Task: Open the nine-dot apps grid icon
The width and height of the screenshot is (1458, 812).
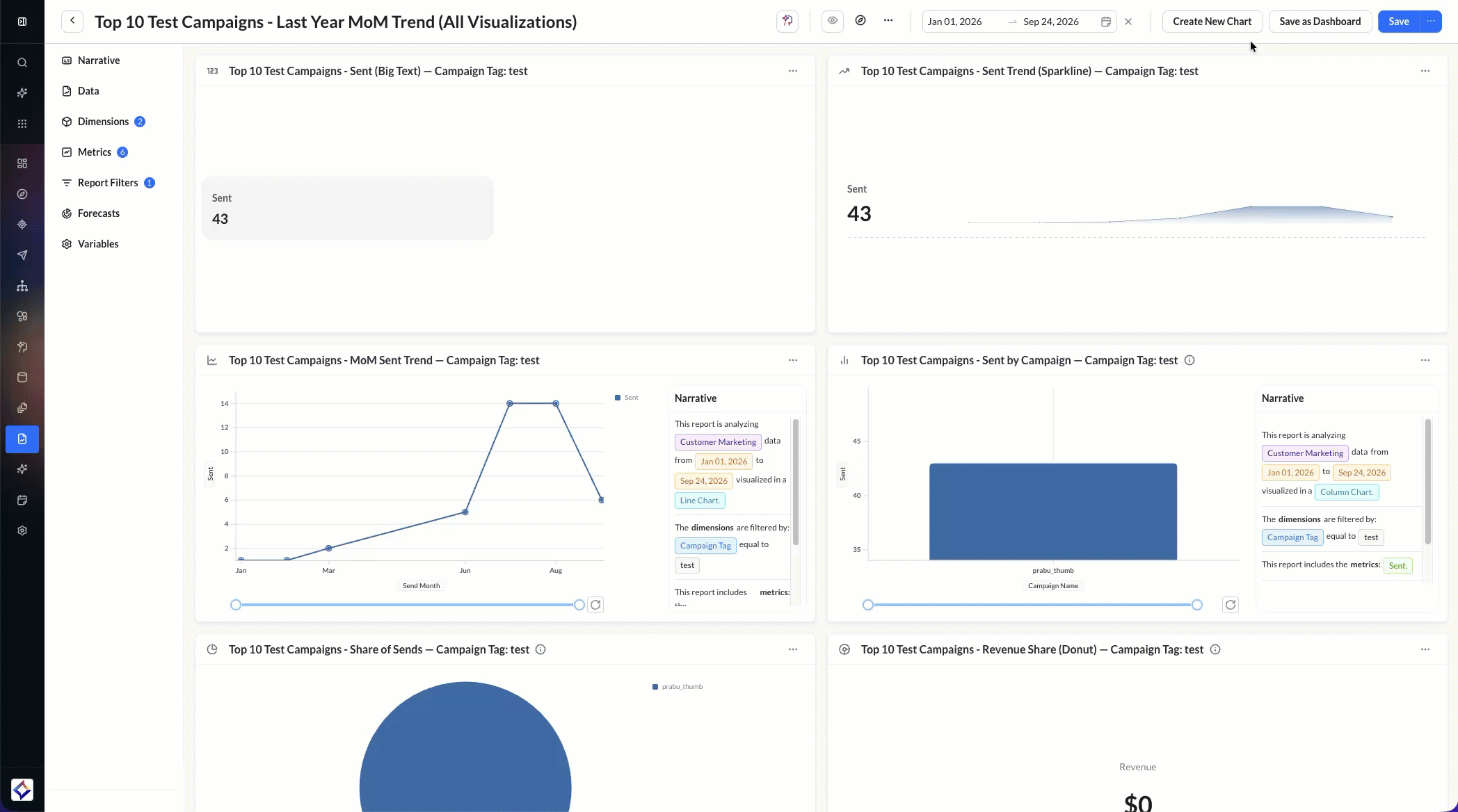Action: 22,124
